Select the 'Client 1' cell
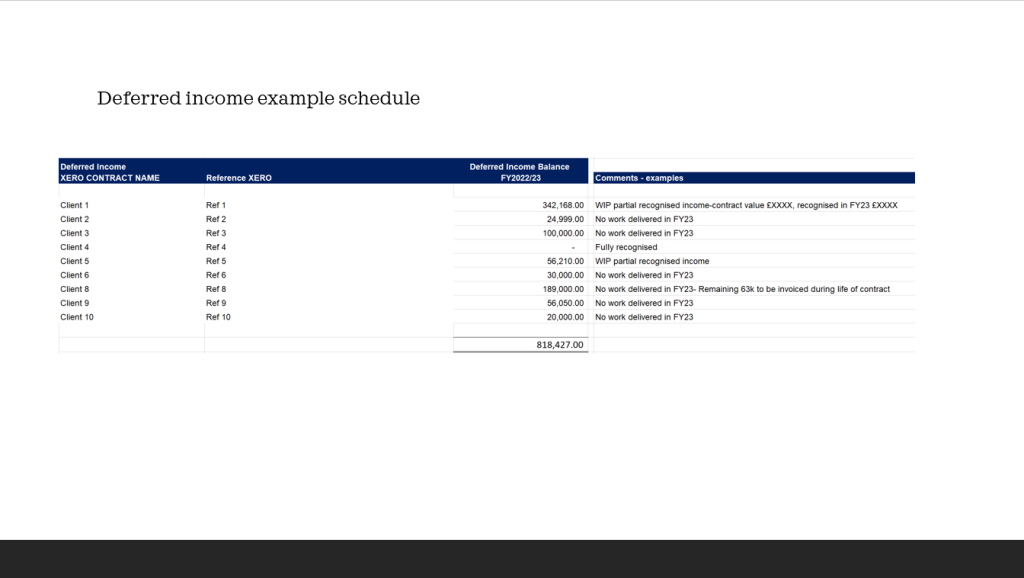The image size is (1024, 578). 75,205
